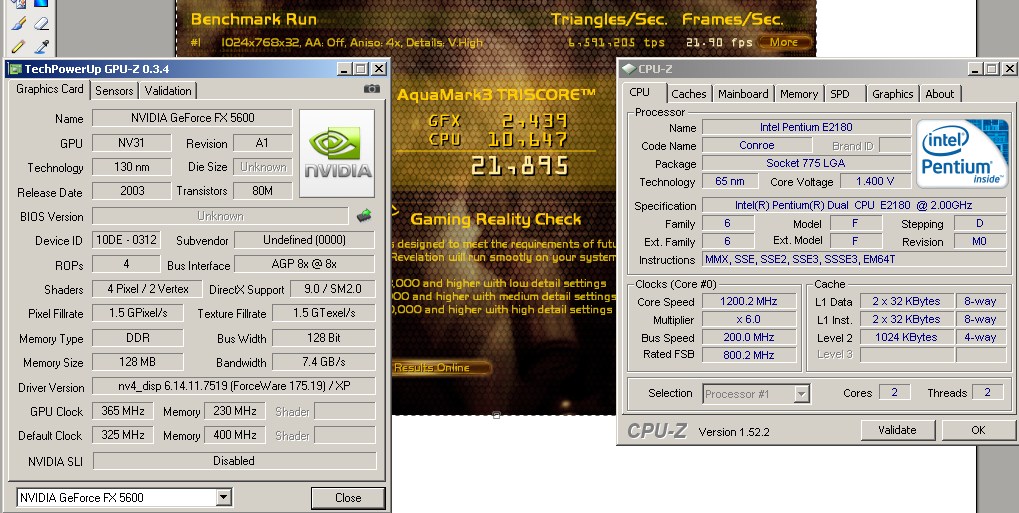Open the SPD tab in CPU-Z

(x=840, y=94)
